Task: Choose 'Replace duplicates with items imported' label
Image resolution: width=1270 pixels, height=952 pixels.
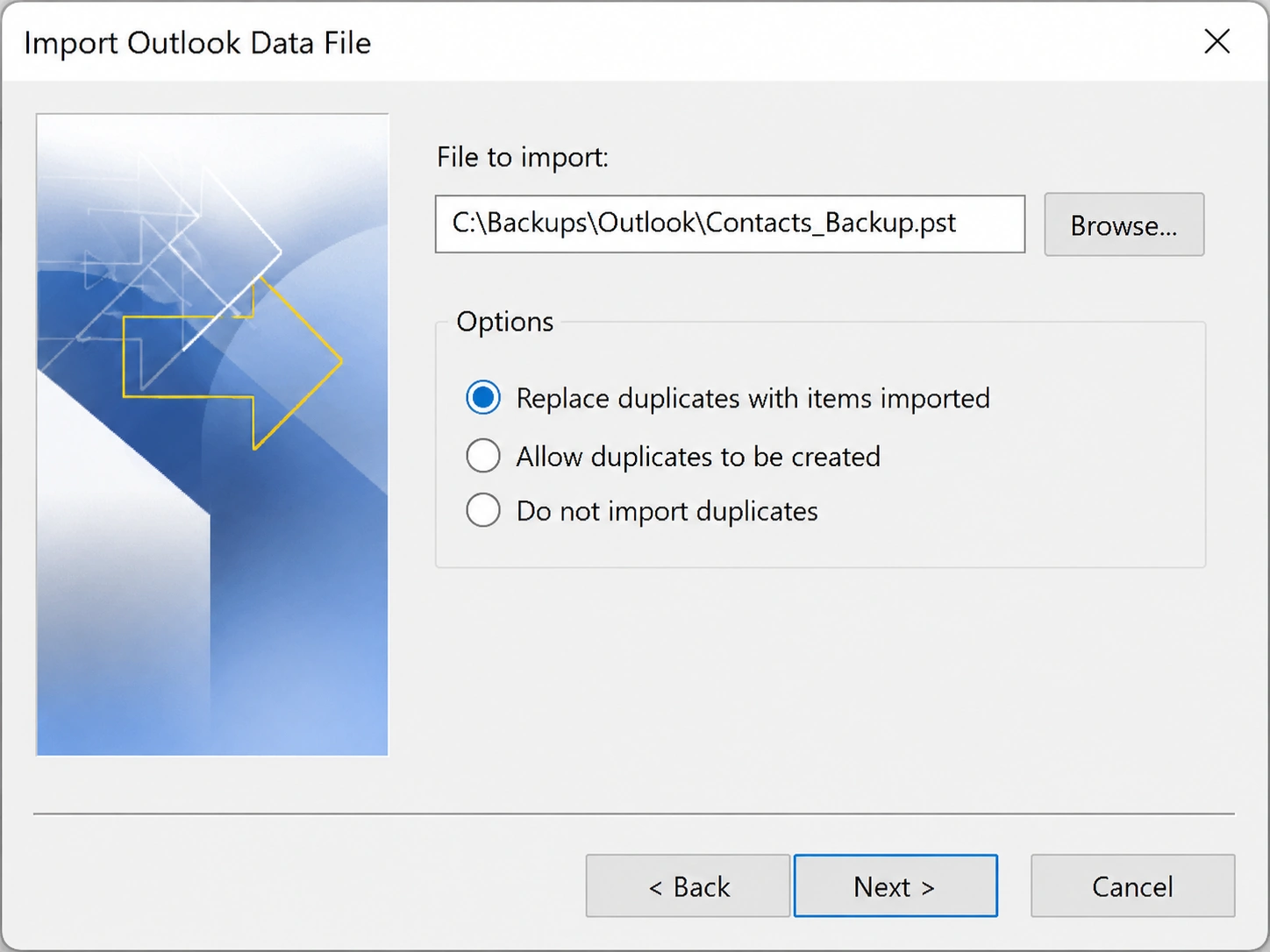Action: [753, 398]
